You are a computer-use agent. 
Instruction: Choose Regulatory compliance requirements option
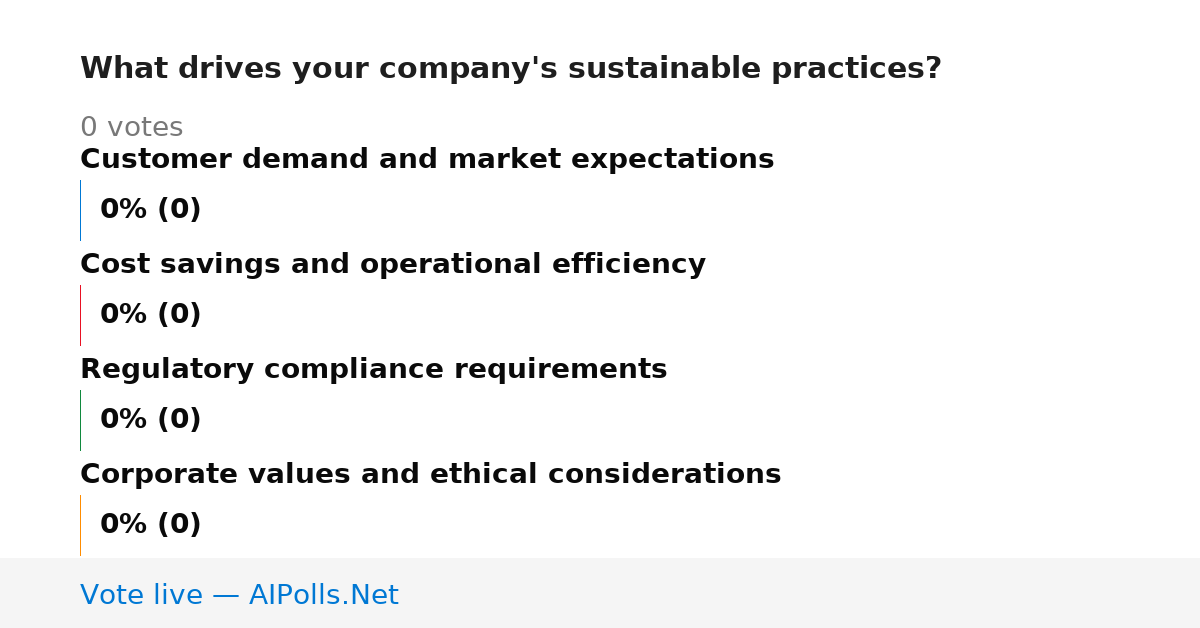[x=373, y=370]
